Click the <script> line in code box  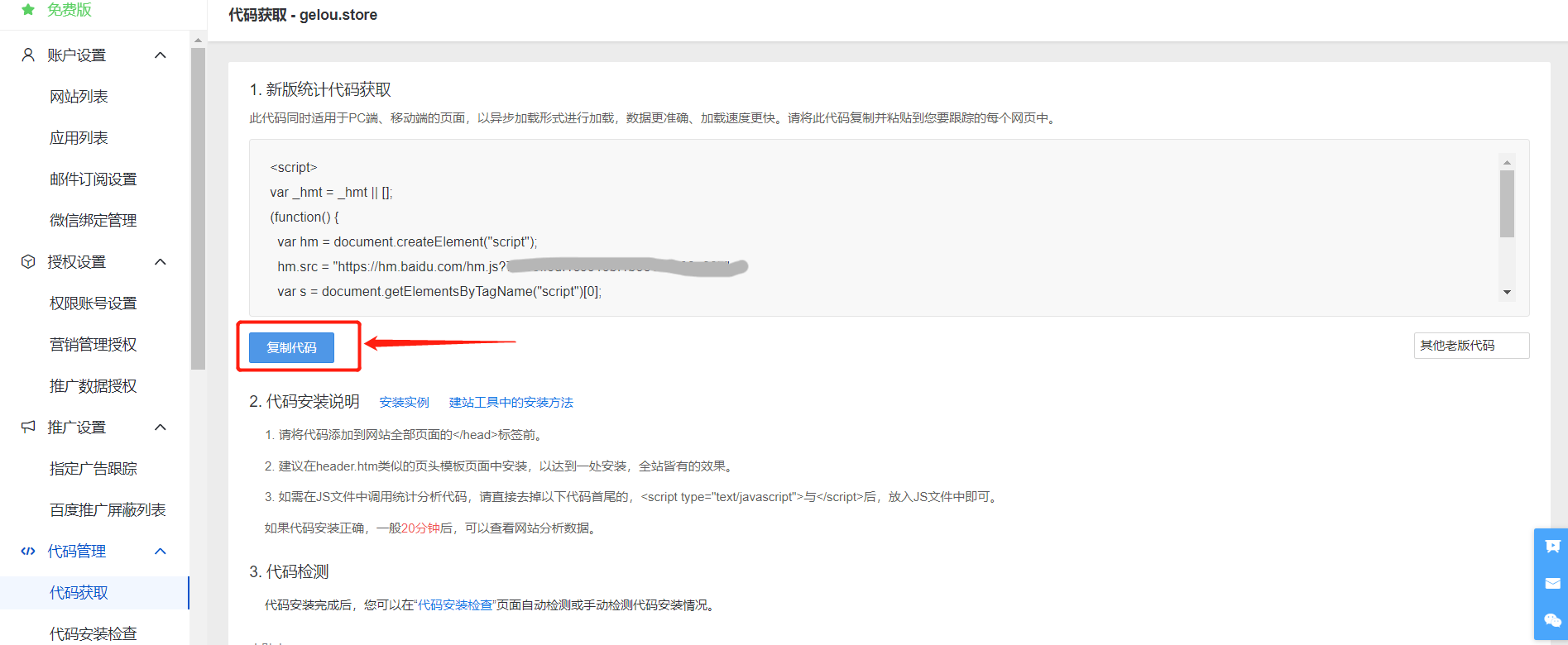294,167
